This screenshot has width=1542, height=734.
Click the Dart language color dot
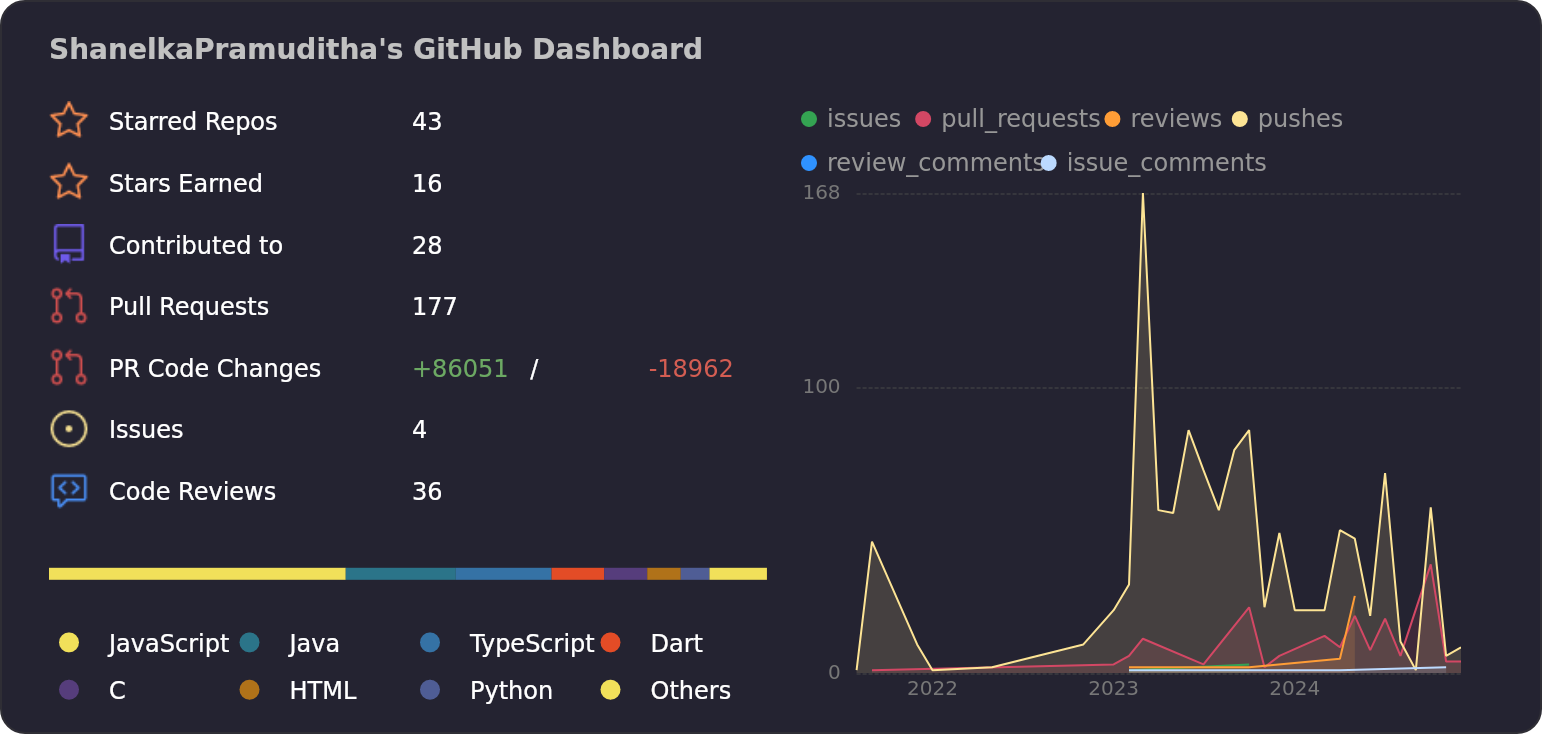(x=611, y=642)
